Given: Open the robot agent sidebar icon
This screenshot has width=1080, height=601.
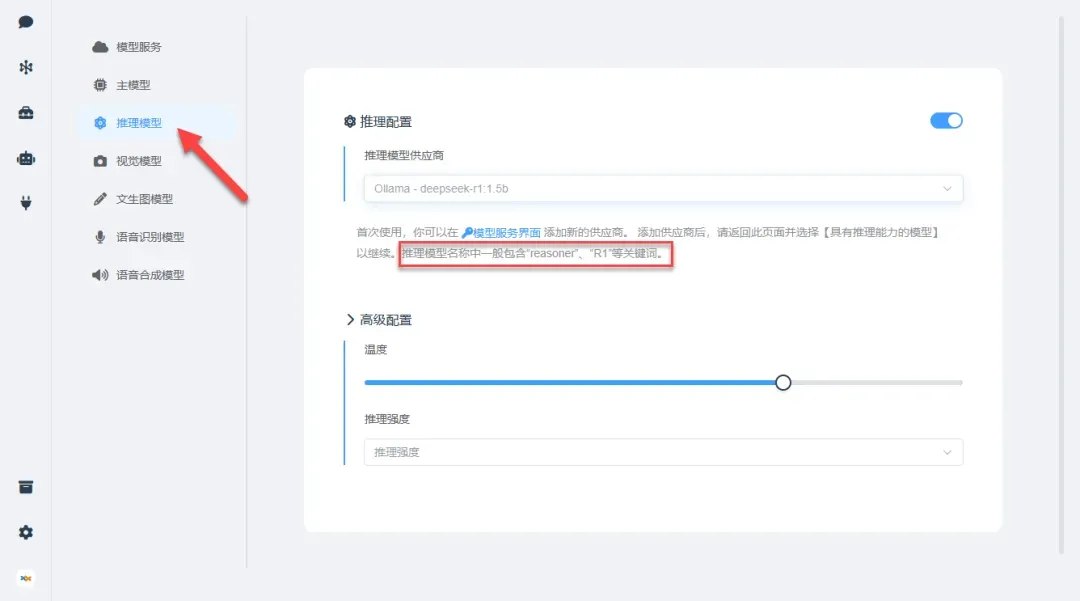Looking at the screenshot, I should [x=25, y=158].
